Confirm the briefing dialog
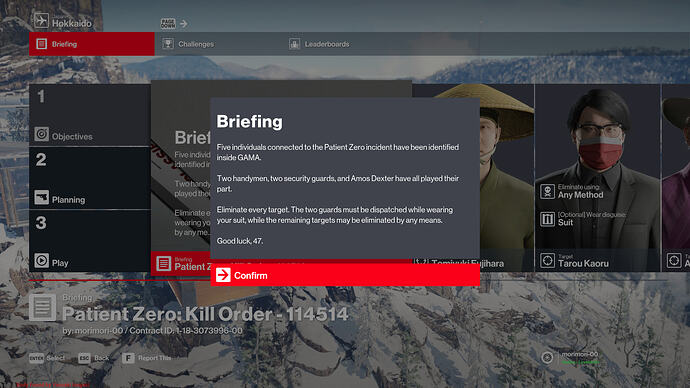 (x=345, y=275)
